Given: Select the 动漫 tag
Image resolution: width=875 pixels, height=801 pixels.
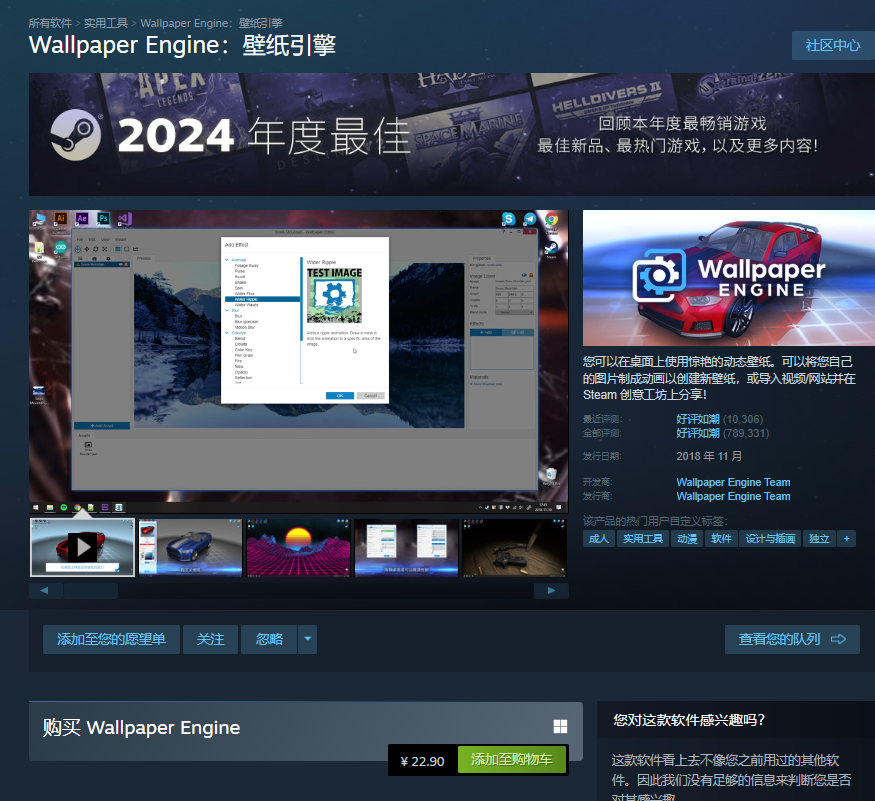Looking at the screenshot, I should pos(685,538).
